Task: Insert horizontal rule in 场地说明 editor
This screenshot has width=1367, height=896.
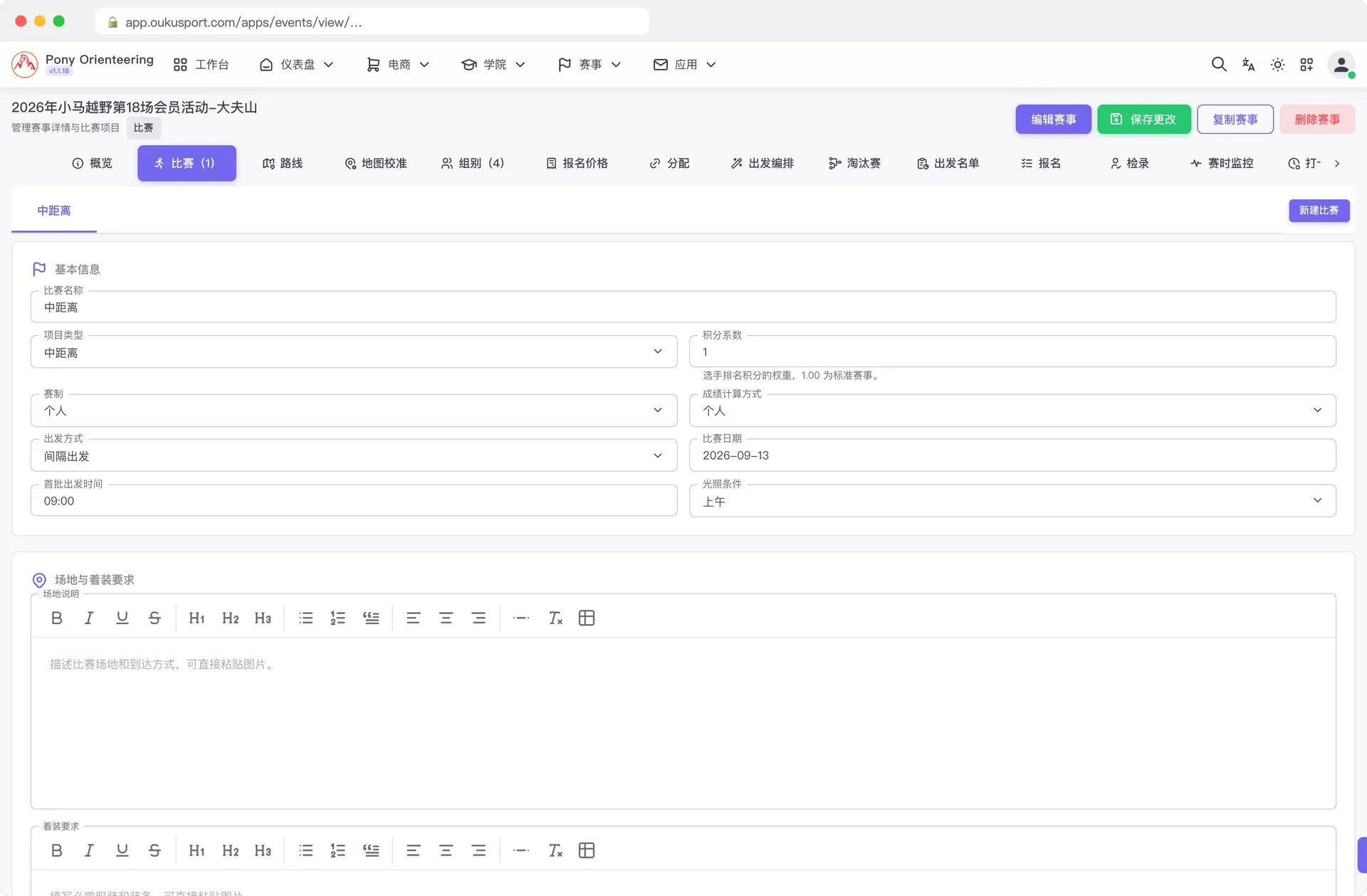Action: point(521,618)
